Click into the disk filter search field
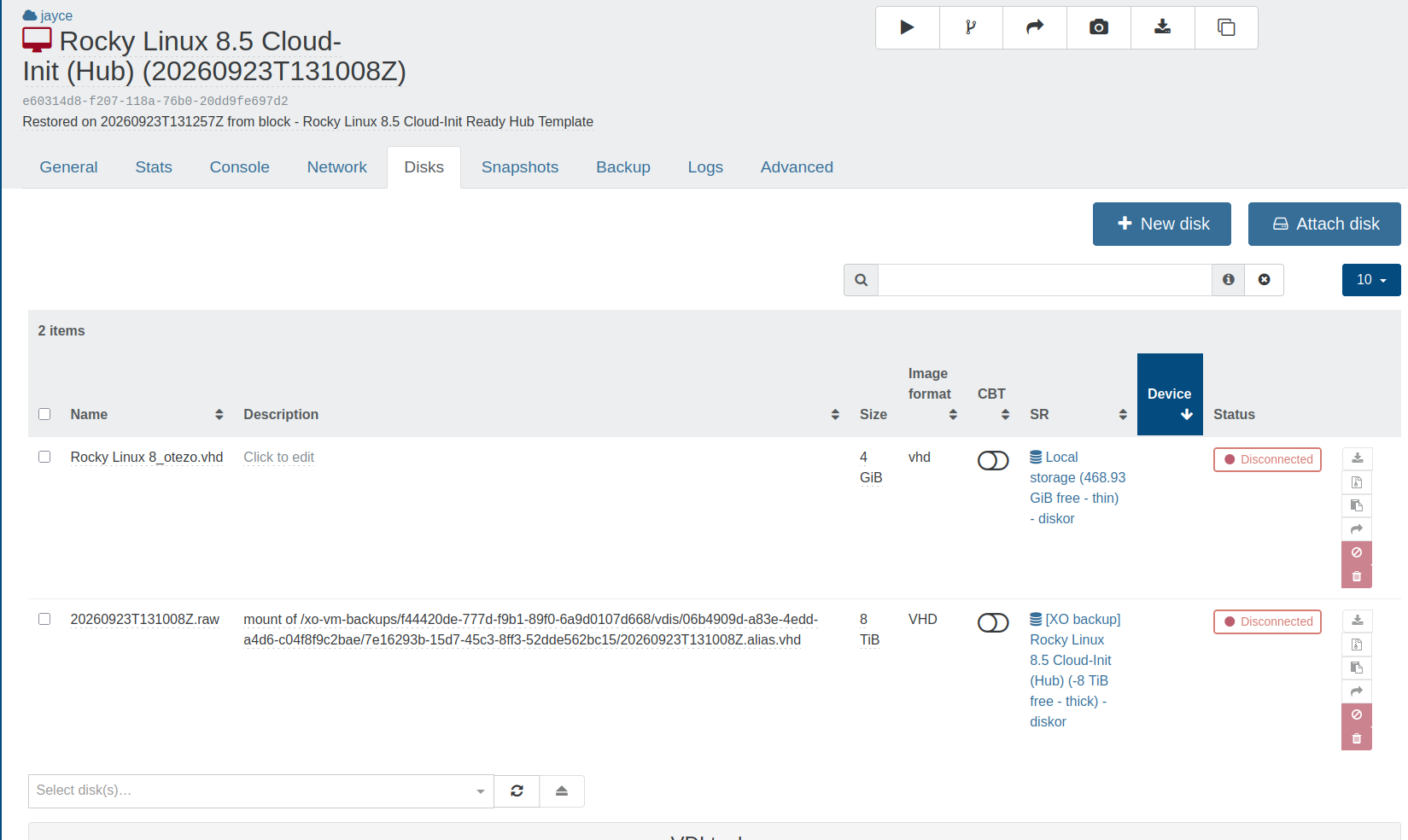Viewport: 1408px width, 840px height. tap(1045, 280)
